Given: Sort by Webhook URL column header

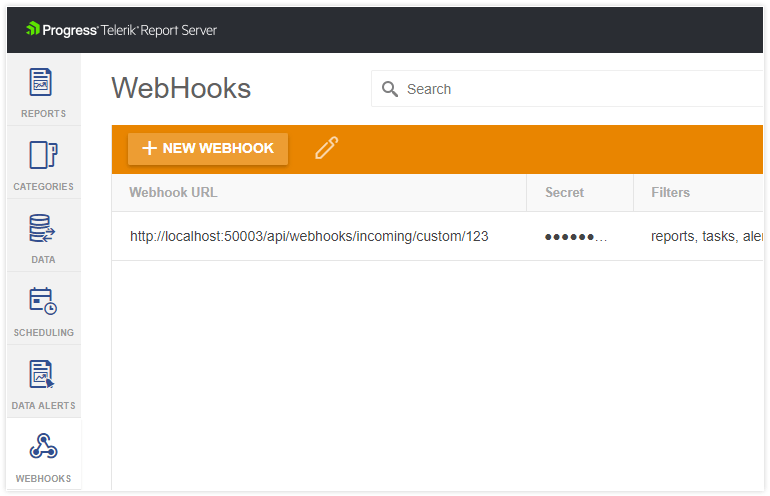Looking at the screenshot, I should pos(173,192).
